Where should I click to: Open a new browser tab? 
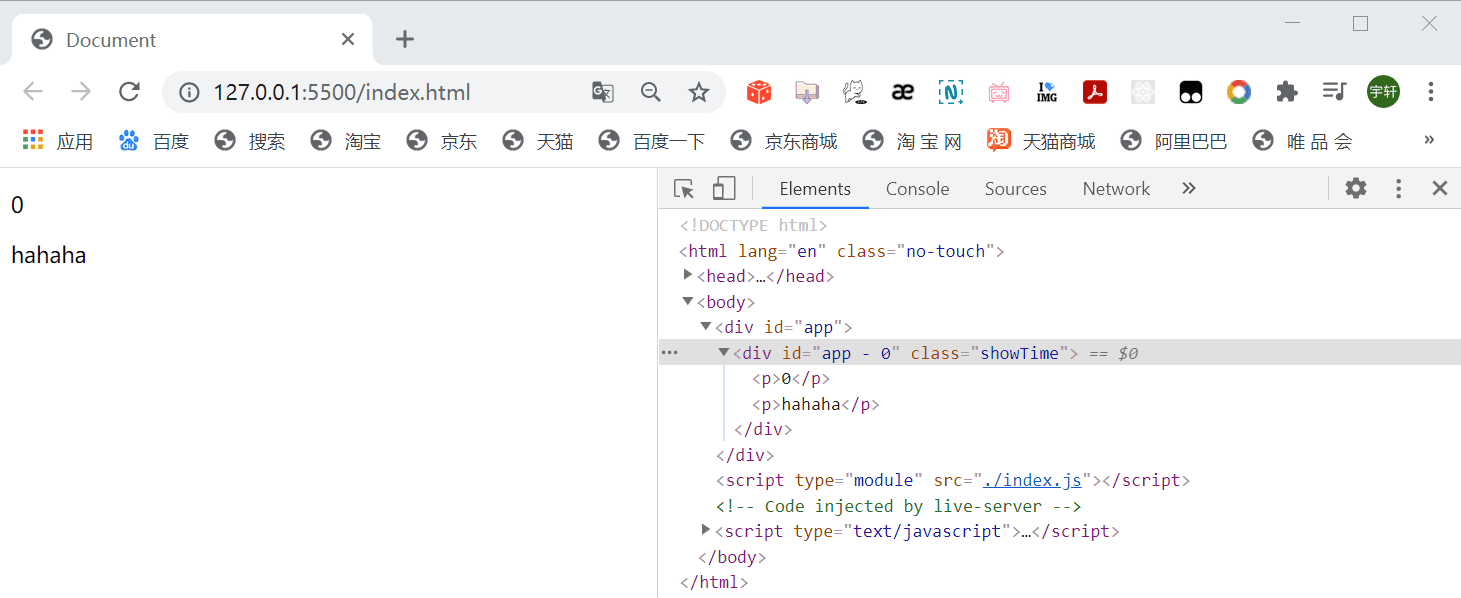404,39
